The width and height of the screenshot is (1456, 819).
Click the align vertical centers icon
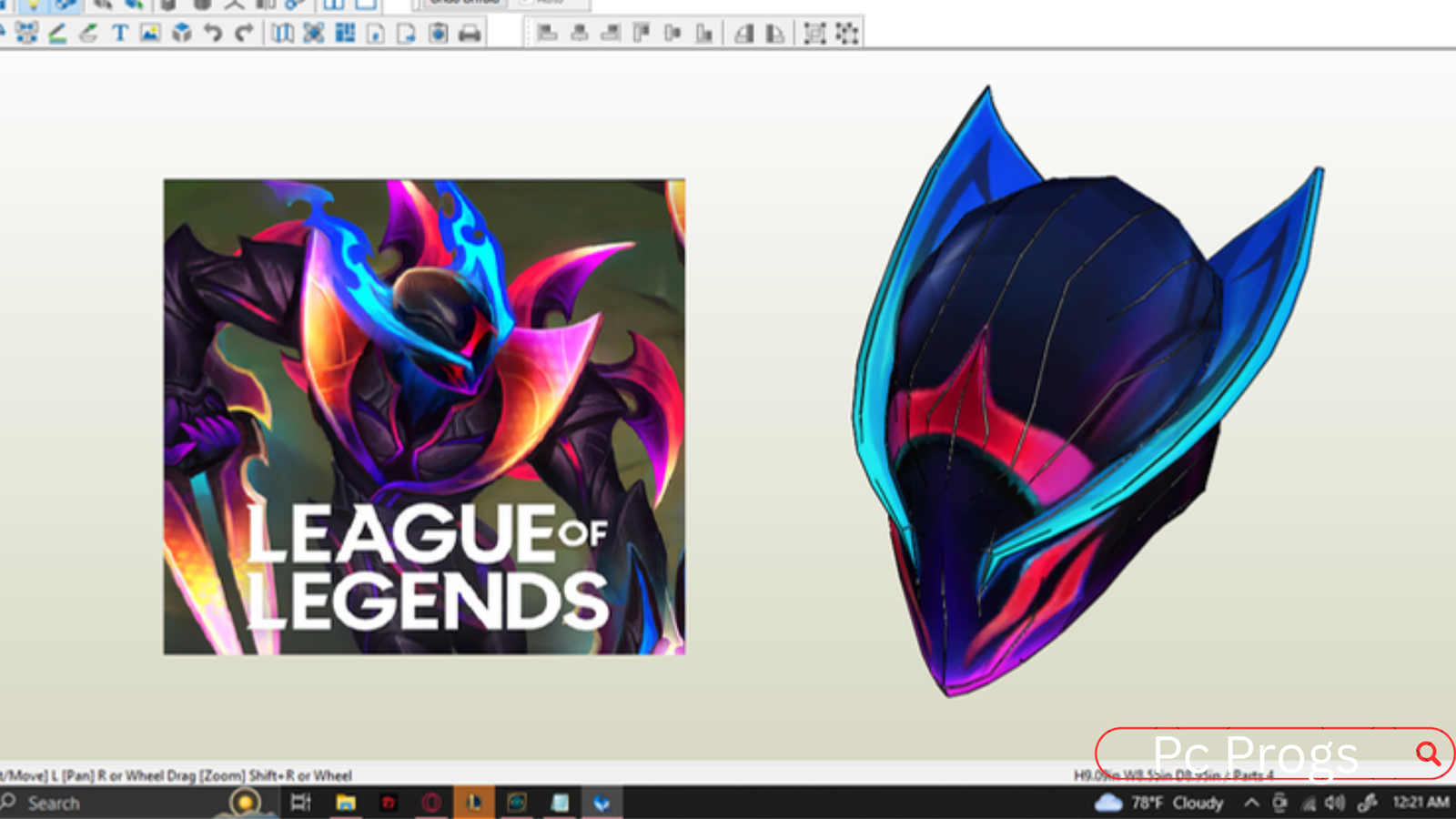click(x=672, y=34)
